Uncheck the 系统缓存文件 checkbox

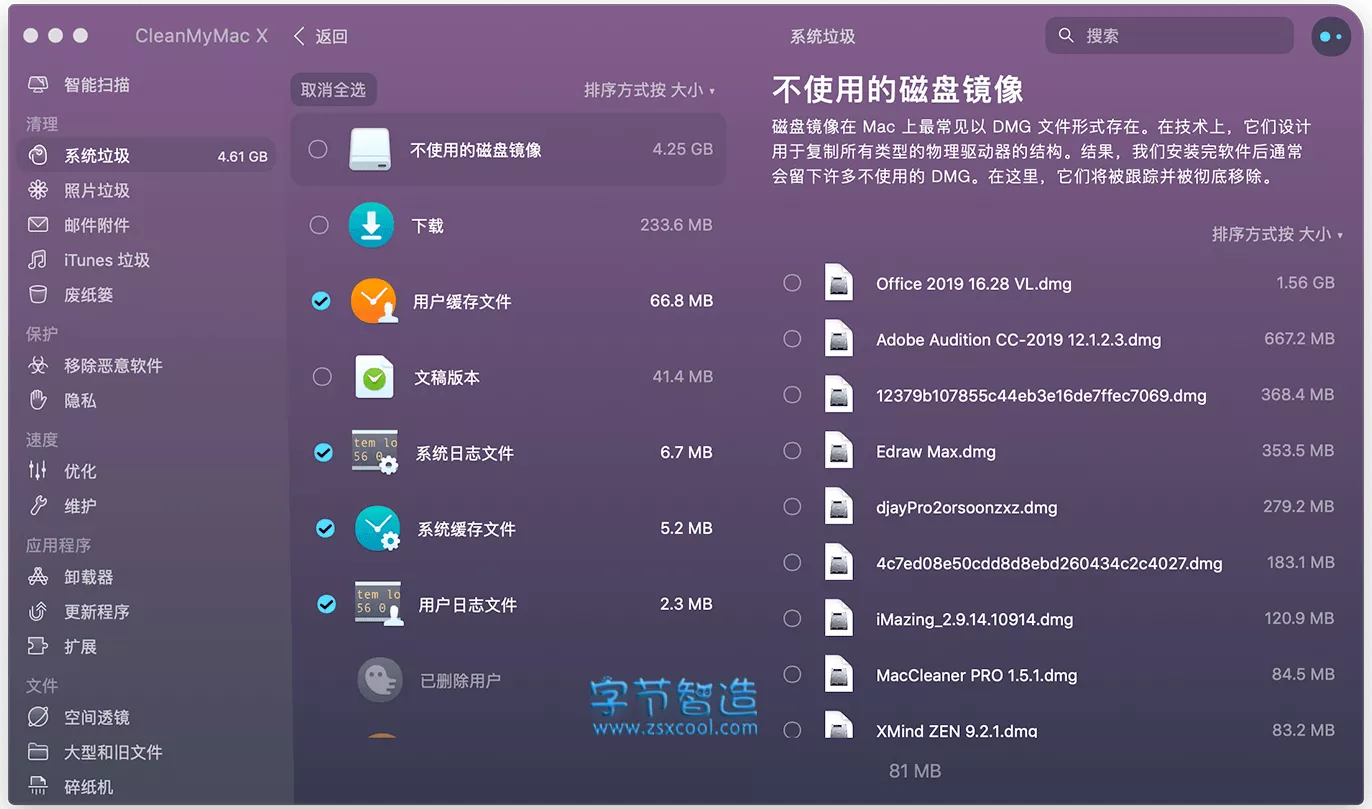[x=325, y=528]
